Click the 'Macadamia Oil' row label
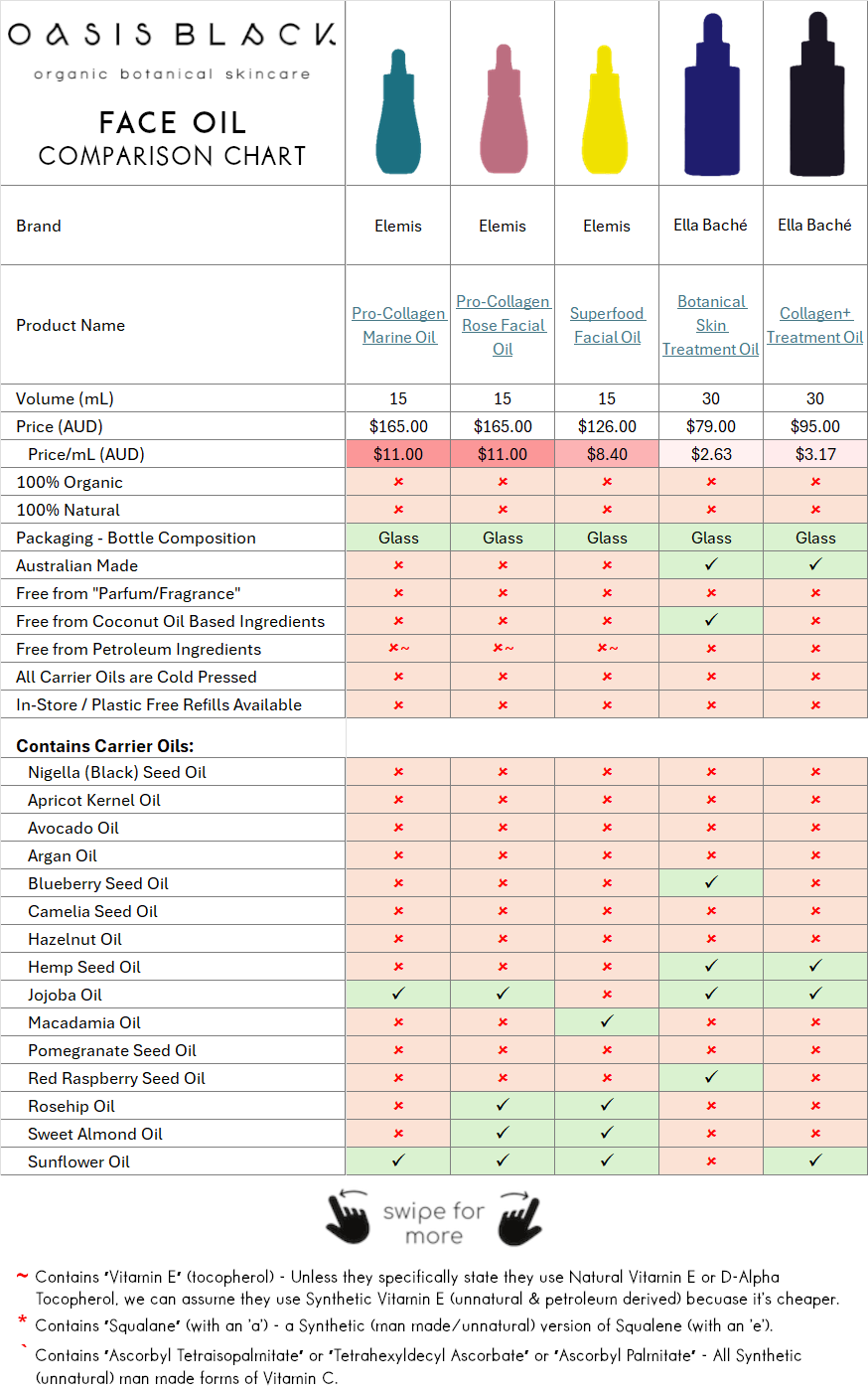The width and height of the screenshot is (868, 1391). click(x=84, y=1022)
